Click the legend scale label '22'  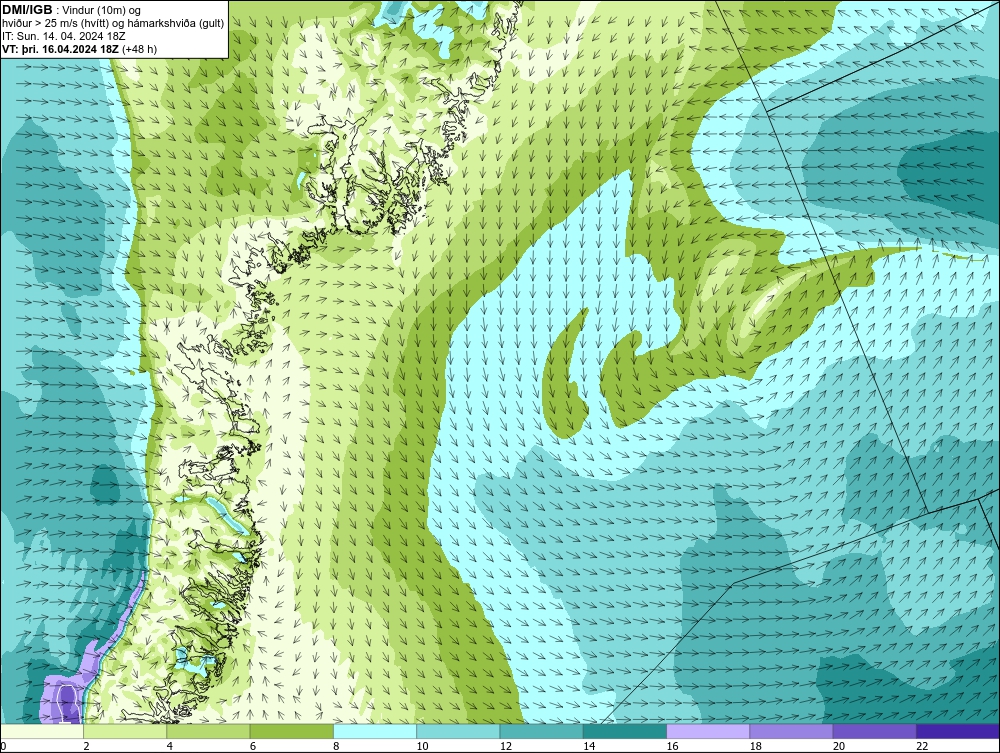click(x=922, y=746)
